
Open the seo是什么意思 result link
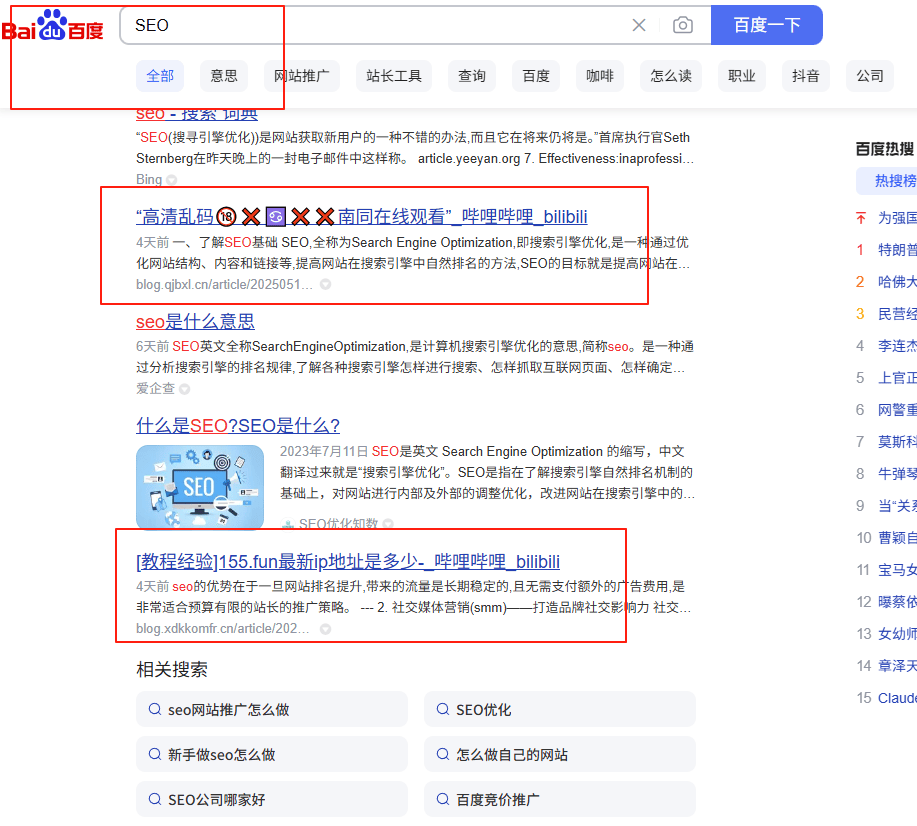pyautogui.click(x=195, y=321)
